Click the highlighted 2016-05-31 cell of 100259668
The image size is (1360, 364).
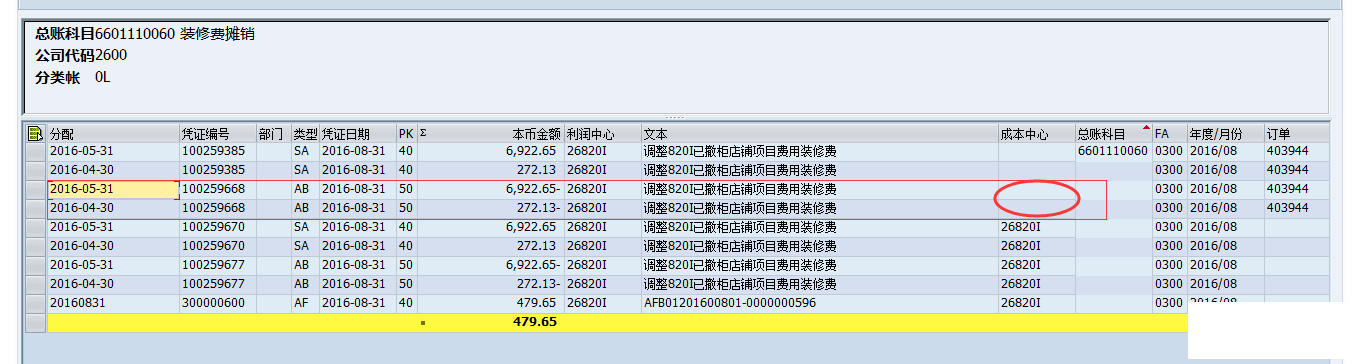[113, 189]
